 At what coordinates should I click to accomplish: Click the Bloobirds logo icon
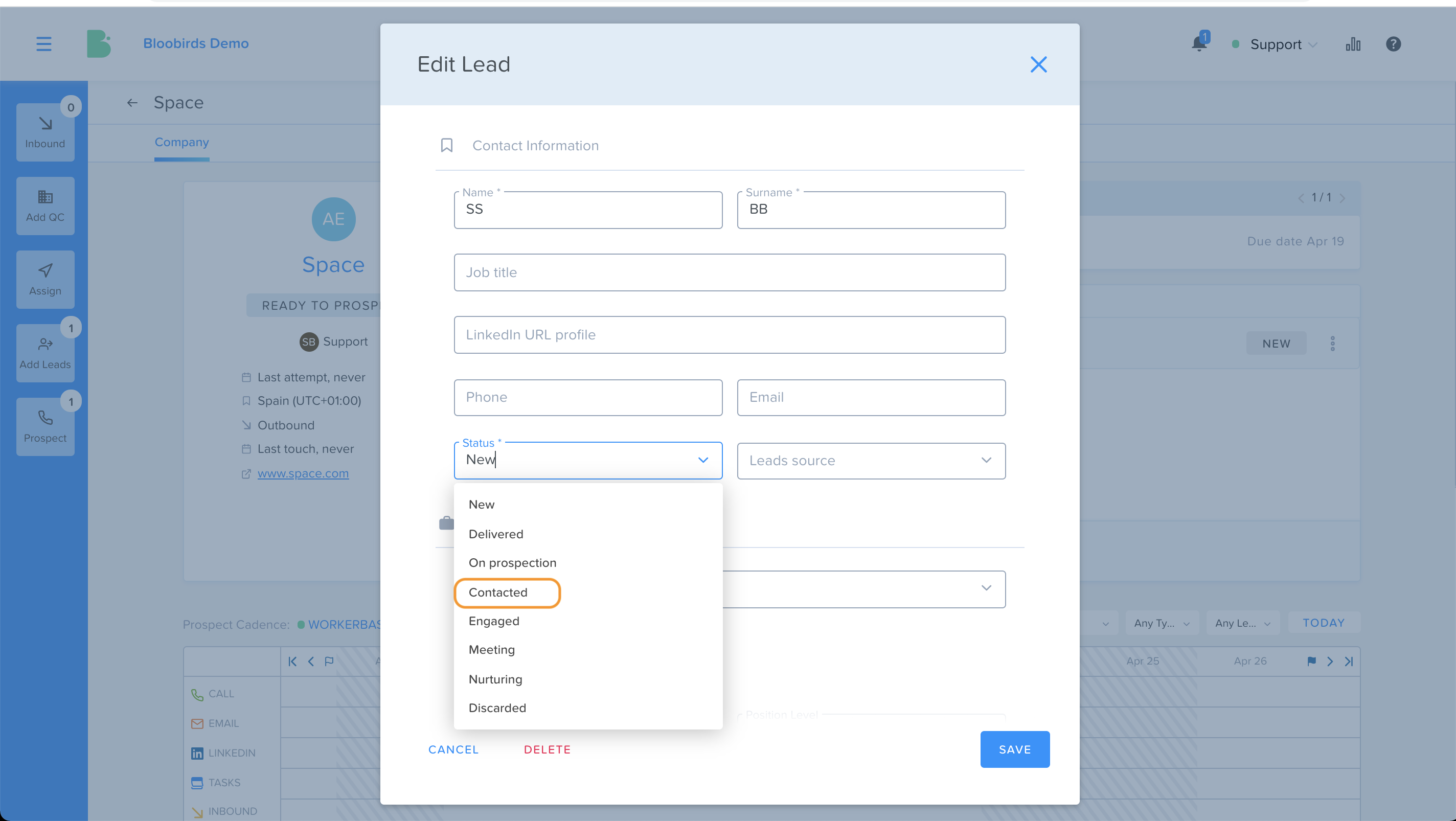pyautogui.click(x=98, y=43)
